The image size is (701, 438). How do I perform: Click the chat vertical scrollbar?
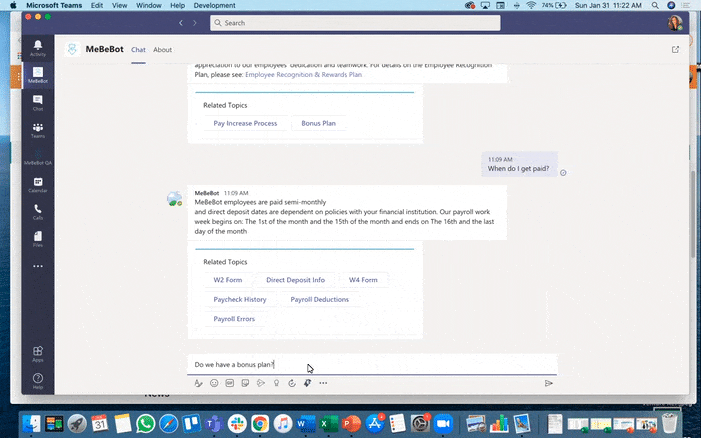click(x=692, y=214)
